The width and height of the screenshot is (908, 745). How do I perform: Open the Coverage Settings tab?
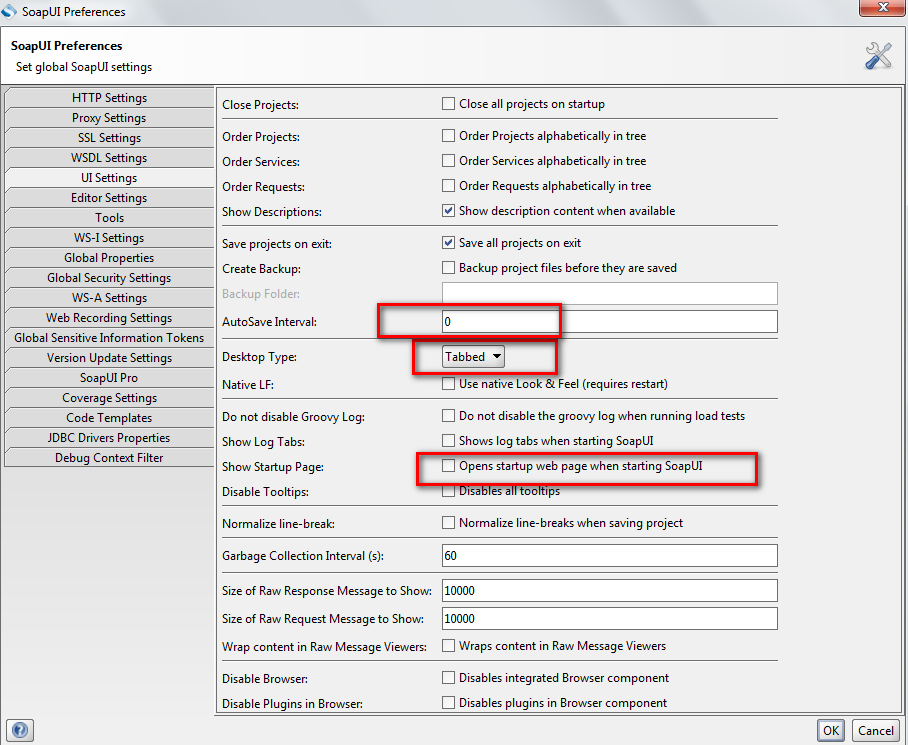point(109,398)
